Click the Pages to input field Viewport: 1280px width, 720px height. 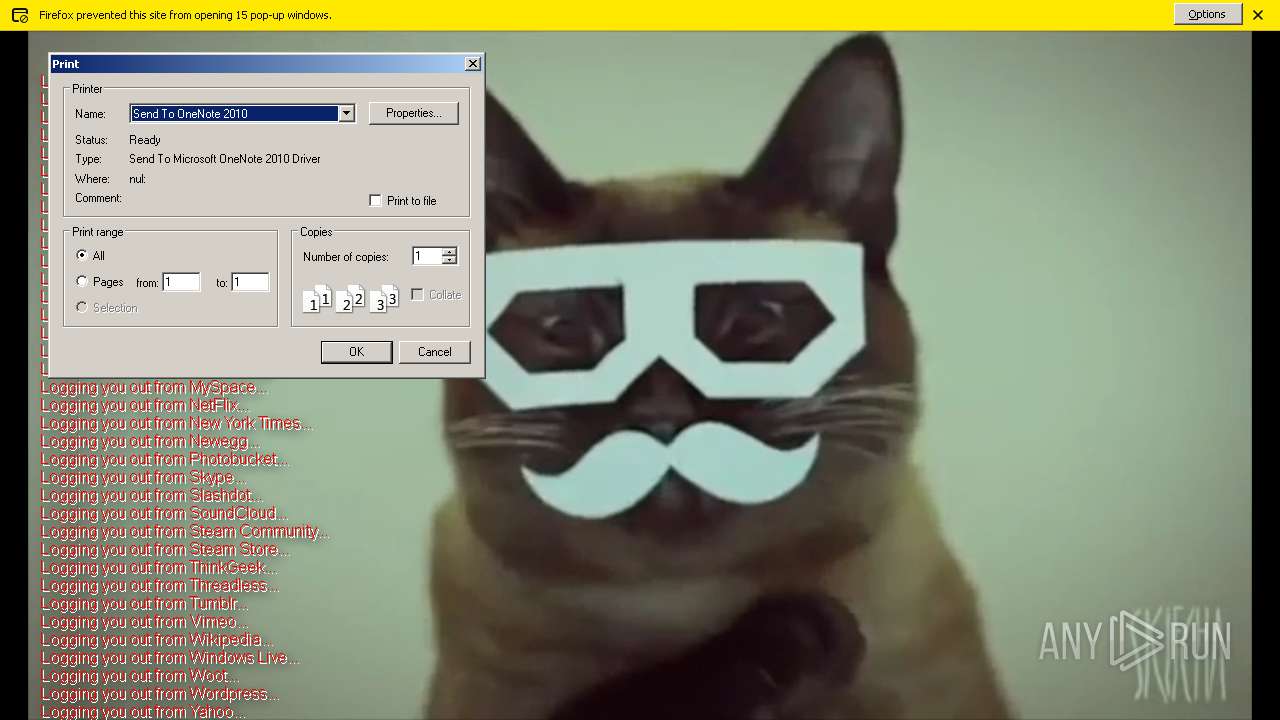tap(250, 282)
